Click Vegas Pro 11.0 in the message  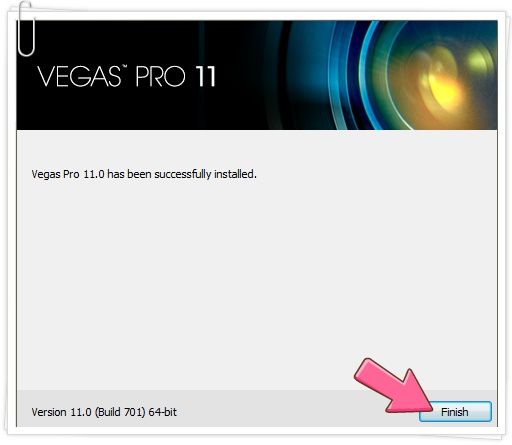click(68, 174)
